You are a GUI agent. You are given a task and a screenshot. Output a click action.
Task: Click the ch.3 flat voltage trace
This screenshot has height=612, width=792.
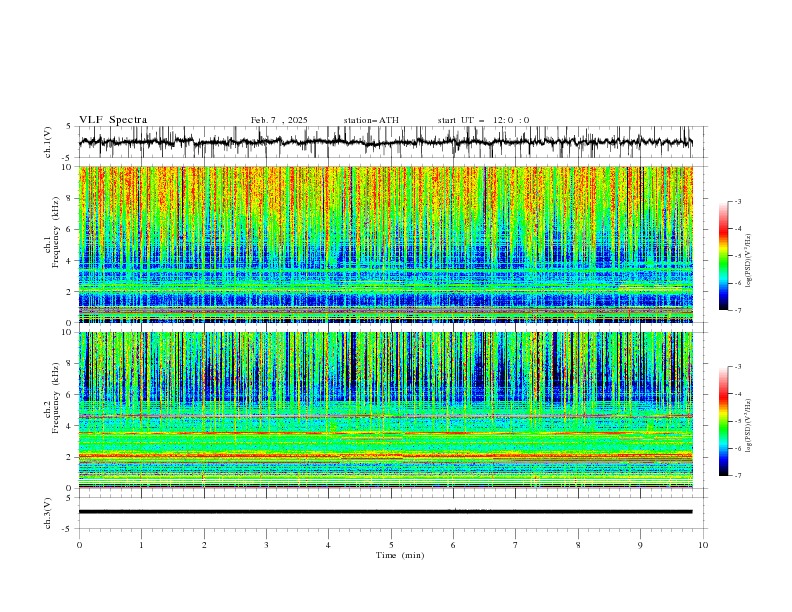(385, 512)
